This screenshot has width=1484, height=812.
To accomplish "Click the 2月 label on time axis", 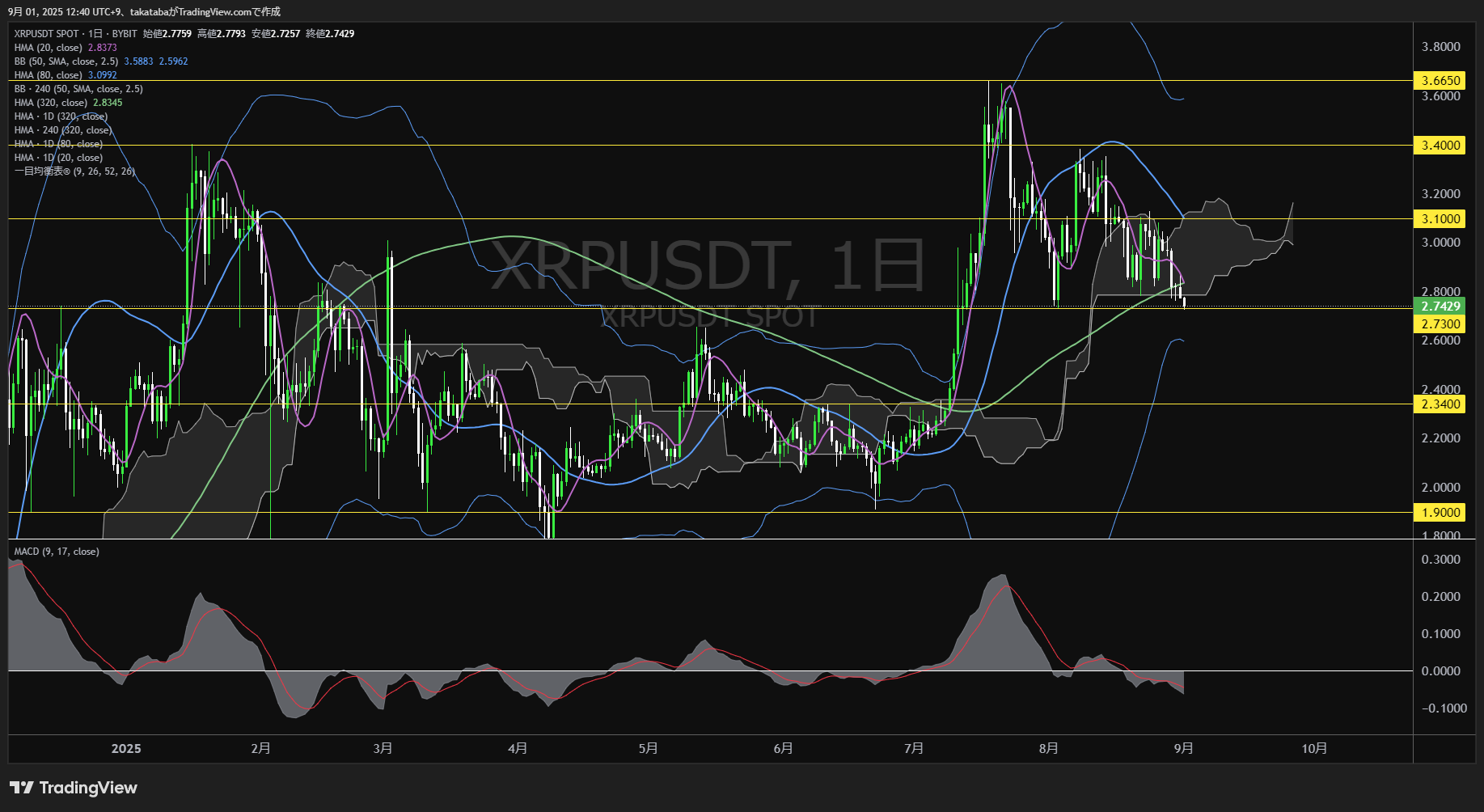I will (x=260, y=748).
